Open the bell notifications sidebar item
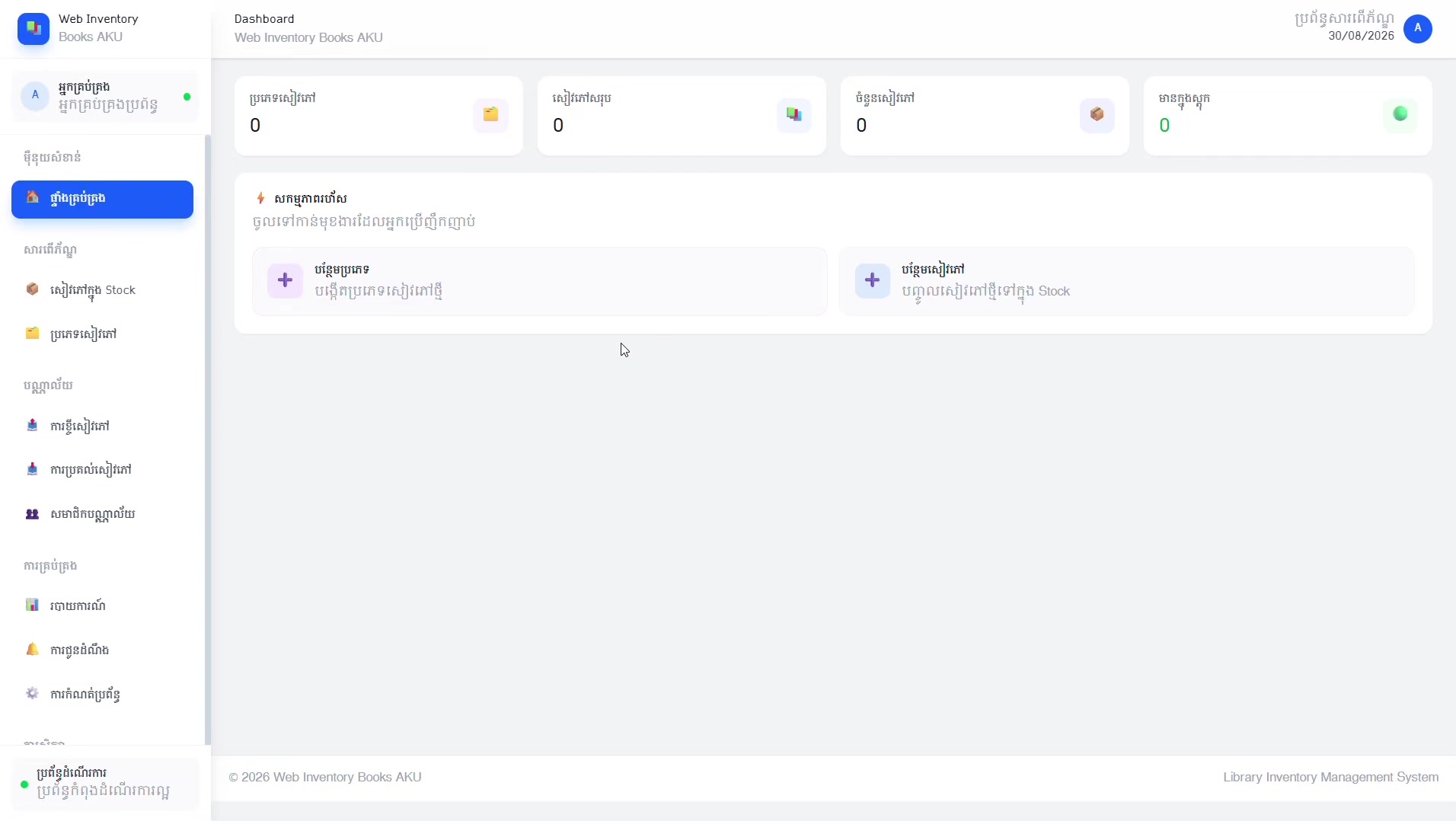Screen dimensions: 1456x821 pos(102,650)
